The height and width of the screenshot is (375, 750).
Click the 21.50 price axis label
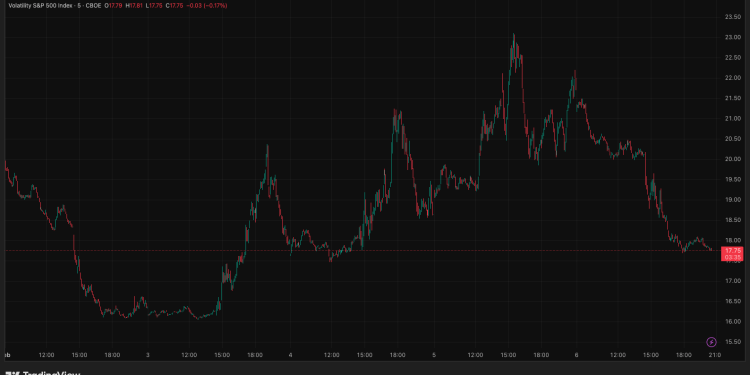pyautogui.click(x=733, y=98)
